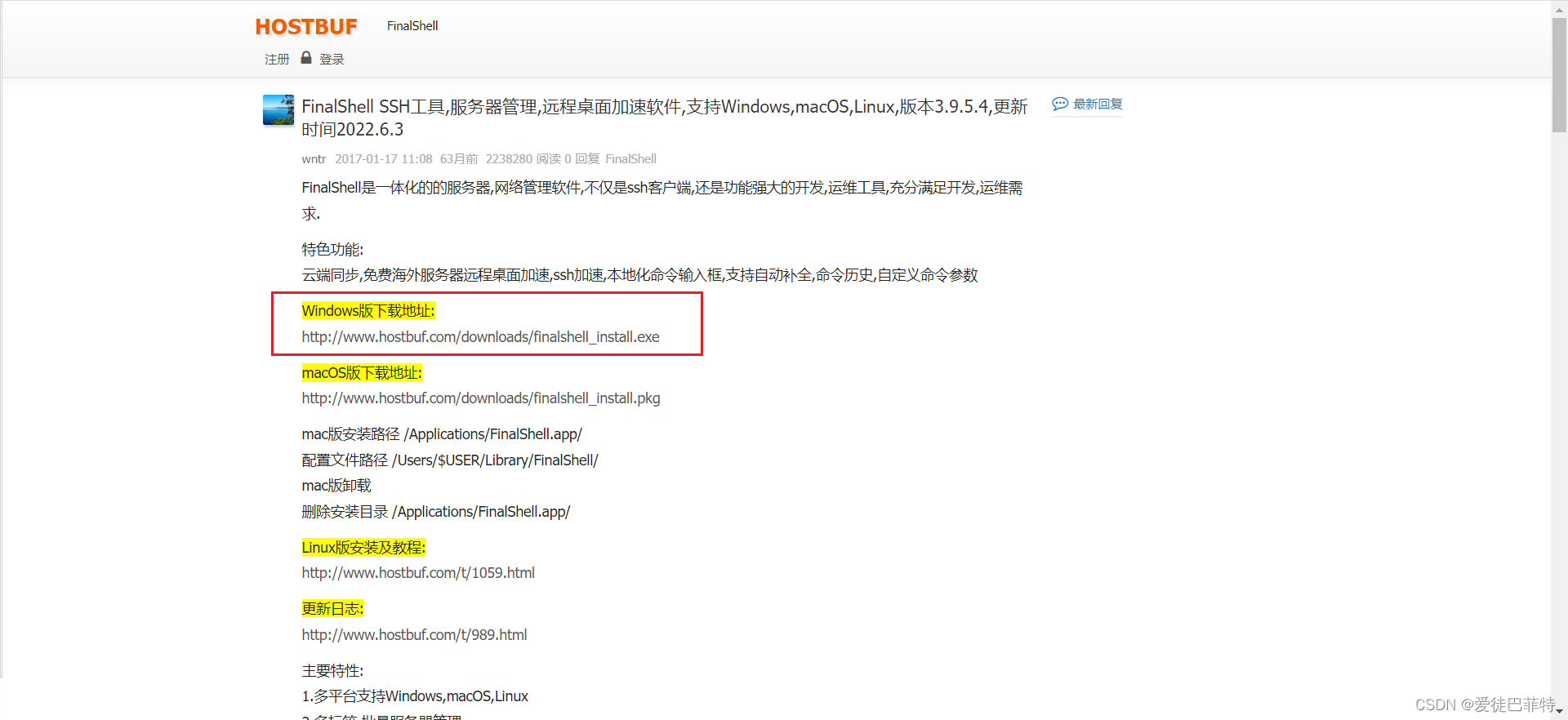
Task: Open the HOSTBUF logo homepage
Action: pos(306,27)
